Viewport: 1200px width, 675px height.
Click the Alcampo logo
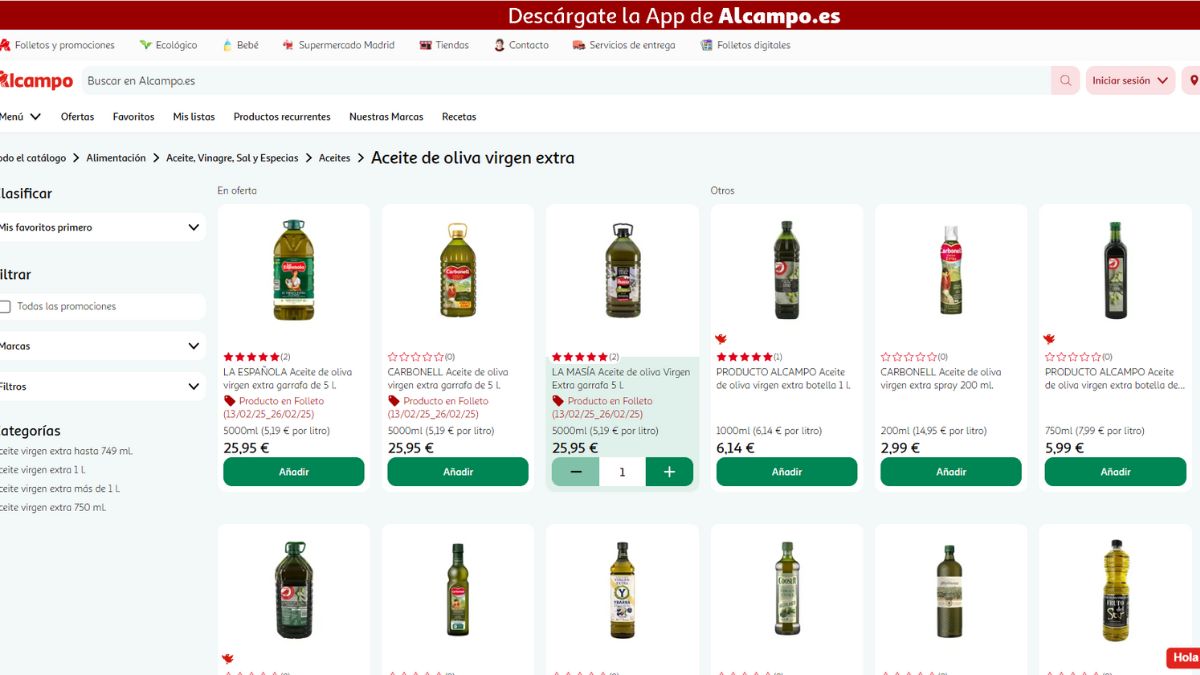coord(36,81)
